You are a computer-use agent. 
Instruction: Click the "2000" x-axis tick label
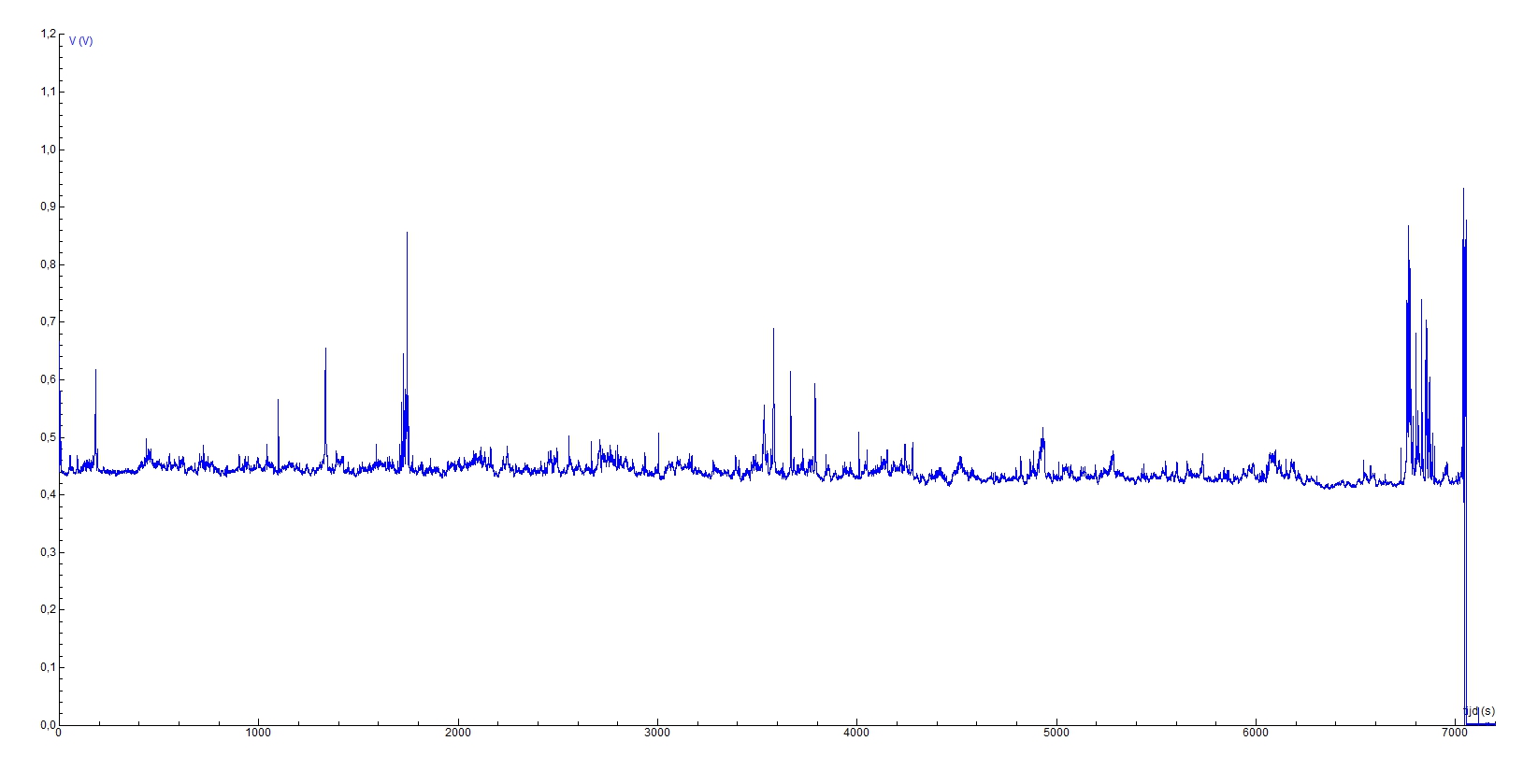[458, 733]
